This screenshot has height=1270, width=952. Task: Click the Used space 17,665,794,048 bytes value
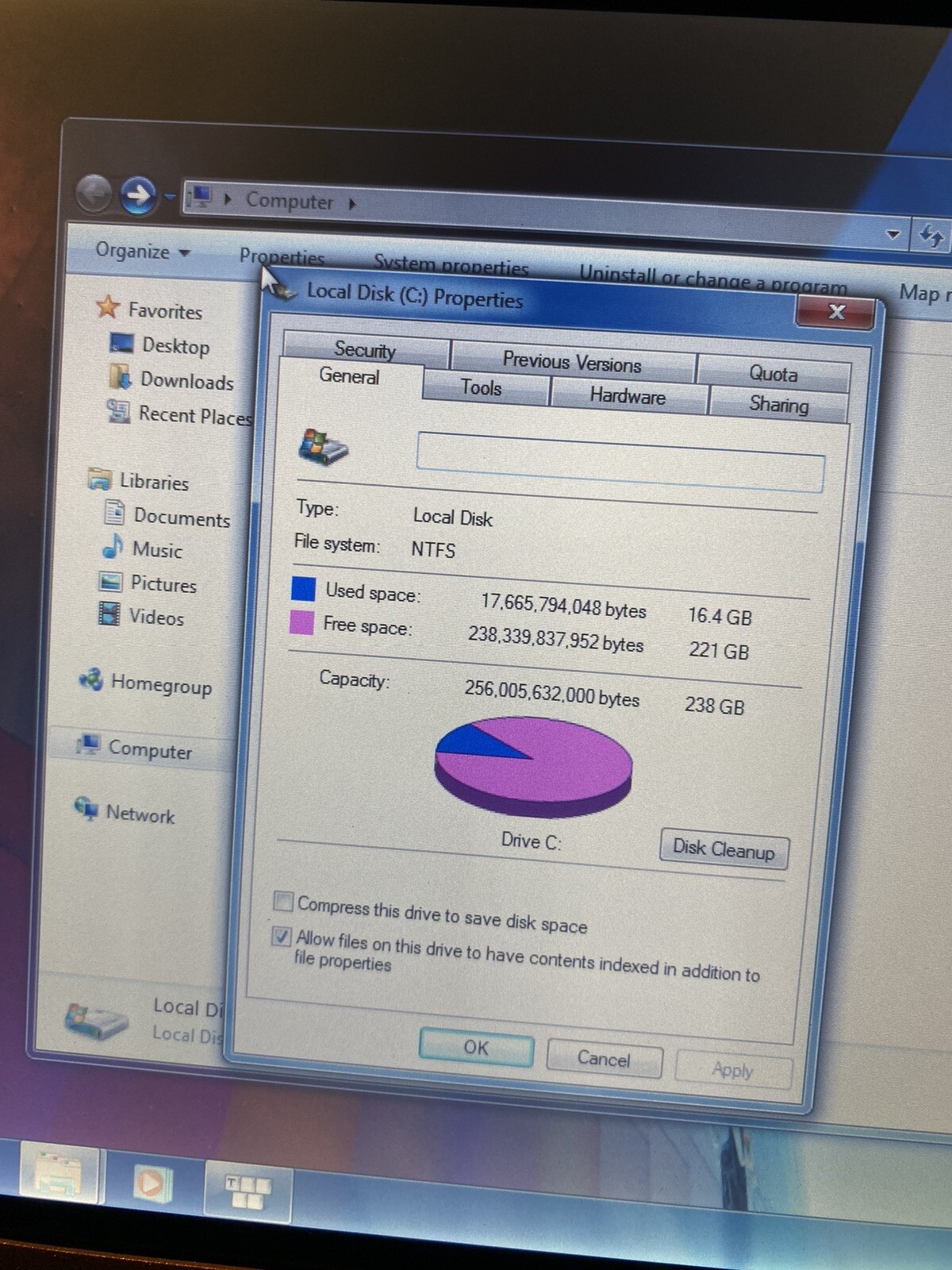(563, 606)
